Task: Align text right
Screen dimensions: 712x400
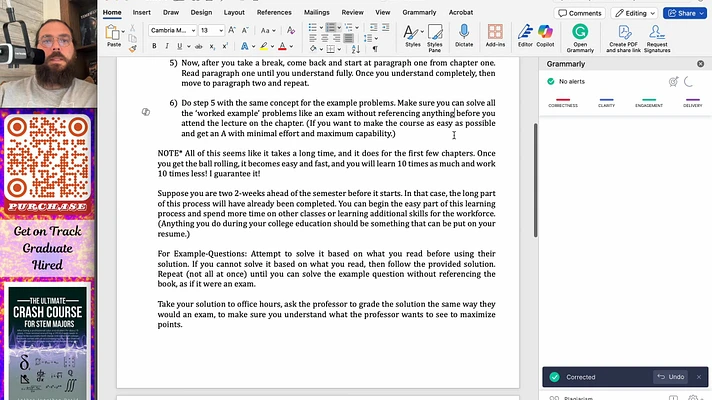Action: point(336,39)
